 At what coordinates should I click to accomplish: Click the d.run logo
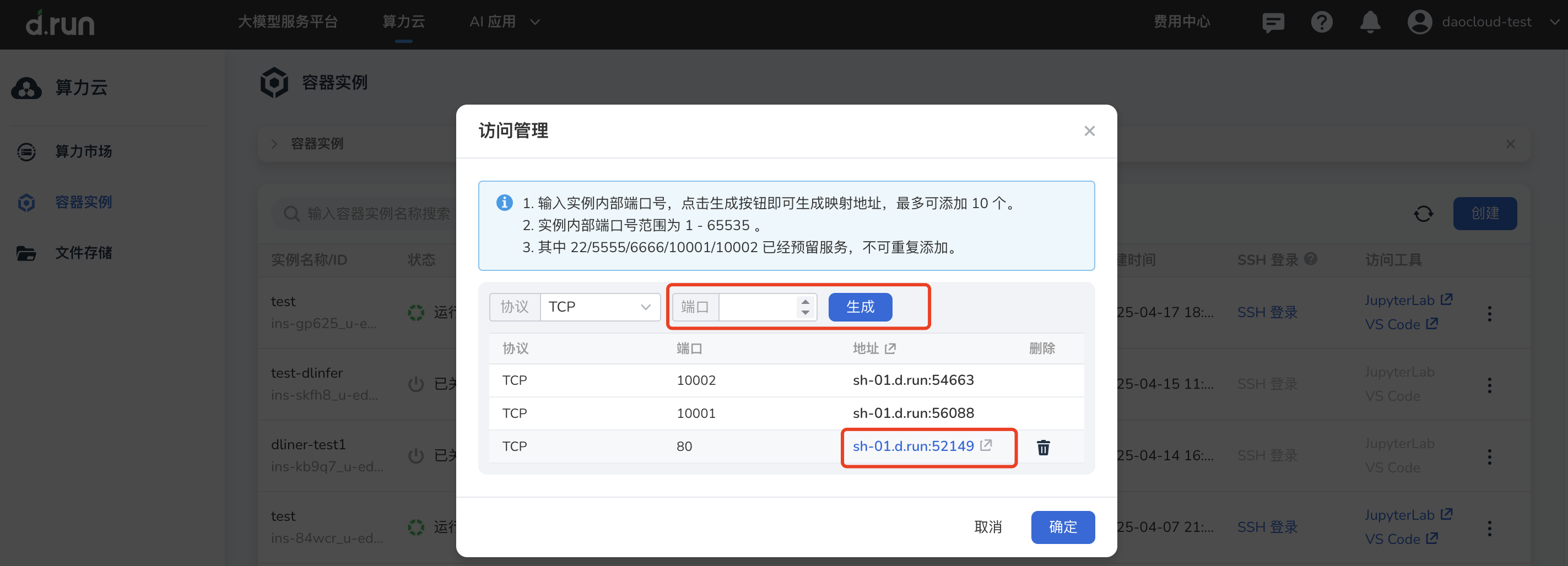pyautogui.click(x=60, y=23)
